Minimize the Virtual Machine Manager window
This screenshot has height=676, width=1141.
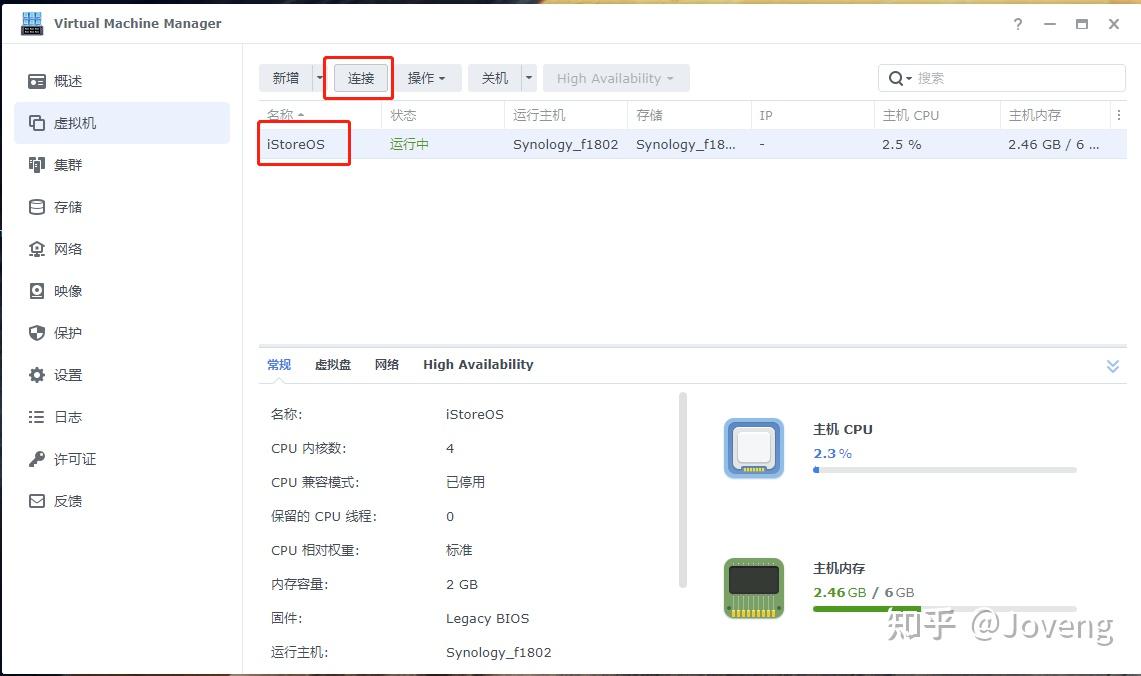click(1050, 24)
